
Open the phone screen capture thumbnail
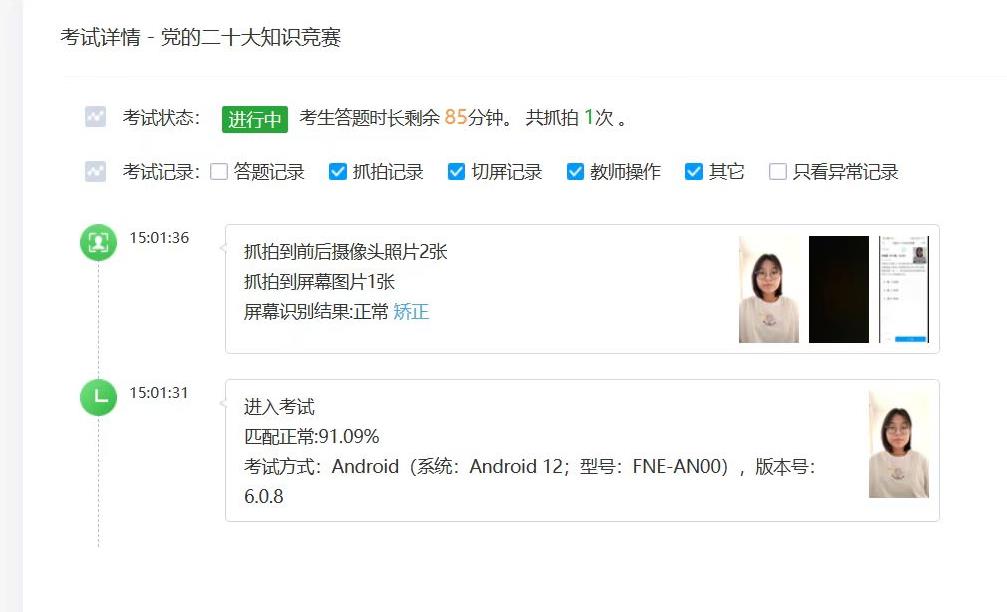[x=904, y=289]
